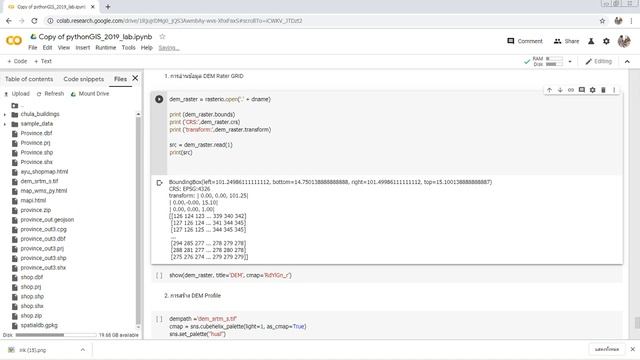This screenshot has height=360, width=640.
Task: Close the Files side panel
Action: coord(135,78)
